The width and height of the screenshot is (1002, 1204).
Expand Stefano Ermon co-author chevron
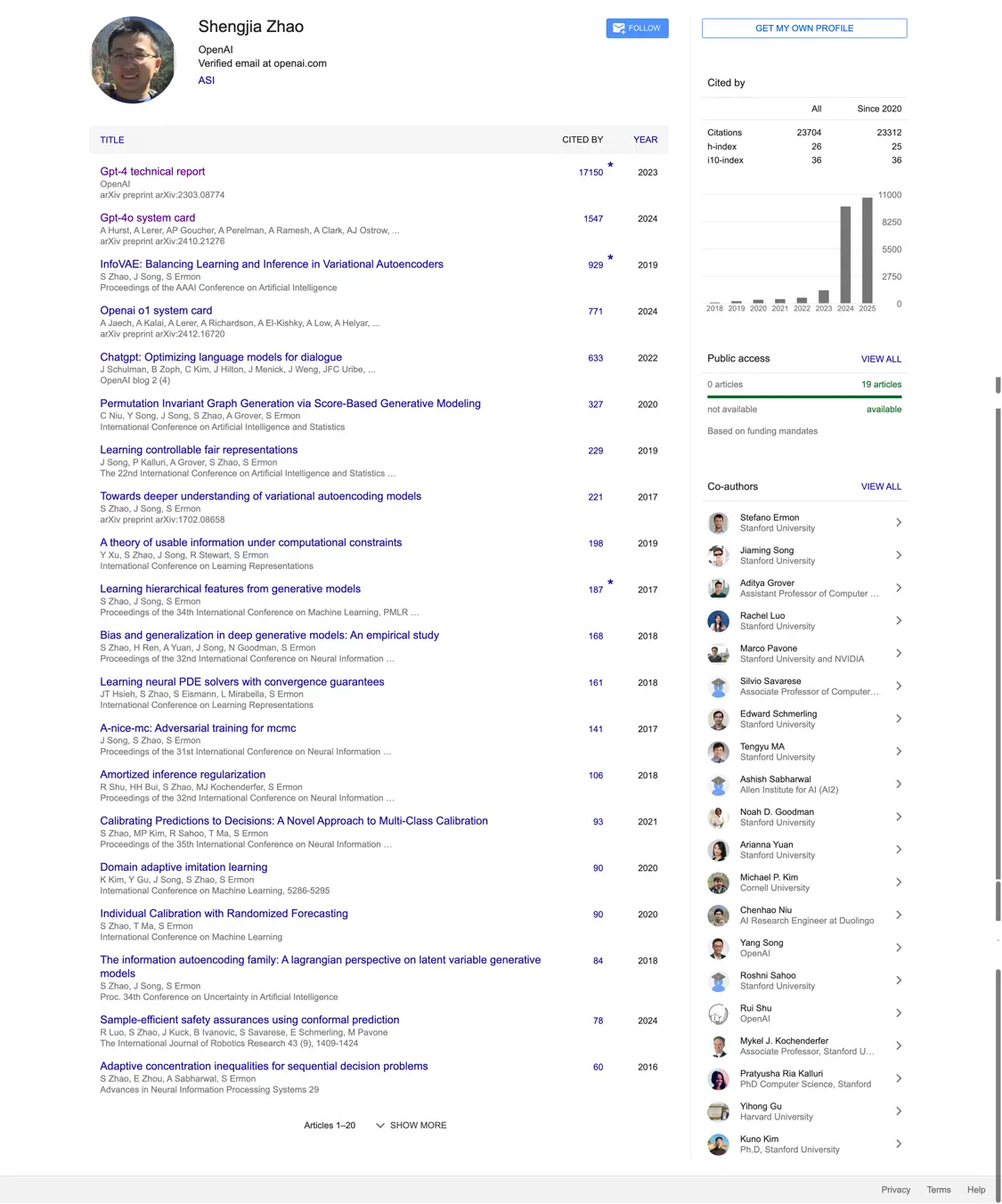(x=898, y=523)
